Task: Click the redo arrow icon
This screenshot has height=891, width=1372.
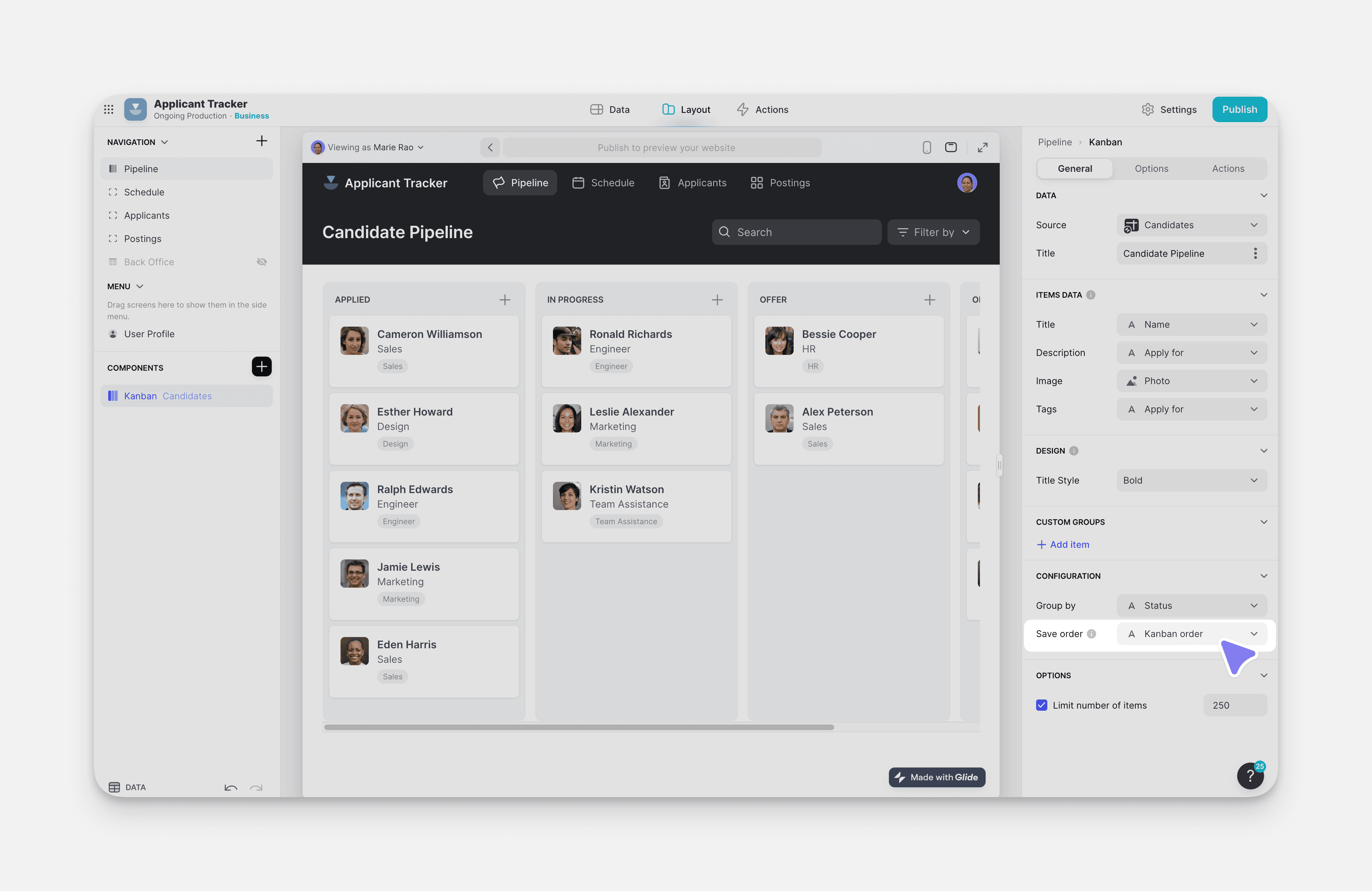Action: 256,787
